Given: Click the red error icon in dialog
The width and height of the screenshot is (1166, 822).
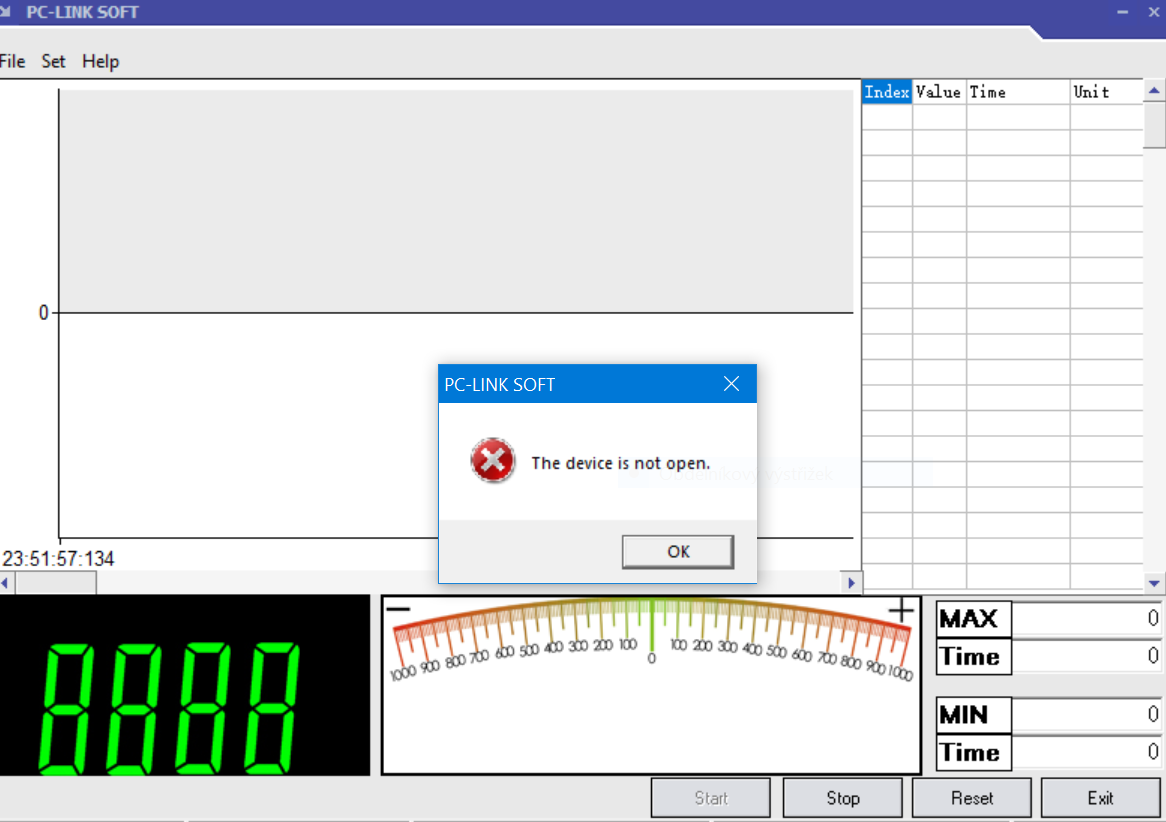Looking at the screenshot, I should [x=493, y=462].
